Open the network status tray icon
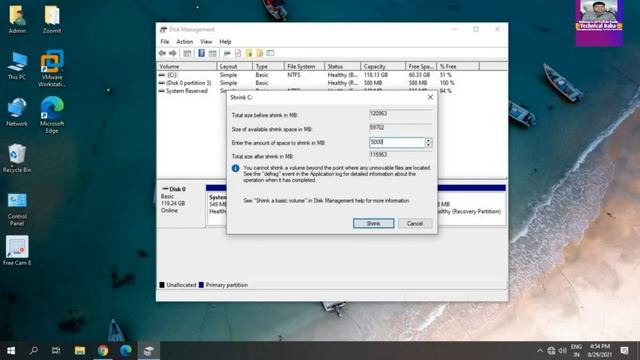The height and width of the screenshot is (360, 640). [551, 351]
